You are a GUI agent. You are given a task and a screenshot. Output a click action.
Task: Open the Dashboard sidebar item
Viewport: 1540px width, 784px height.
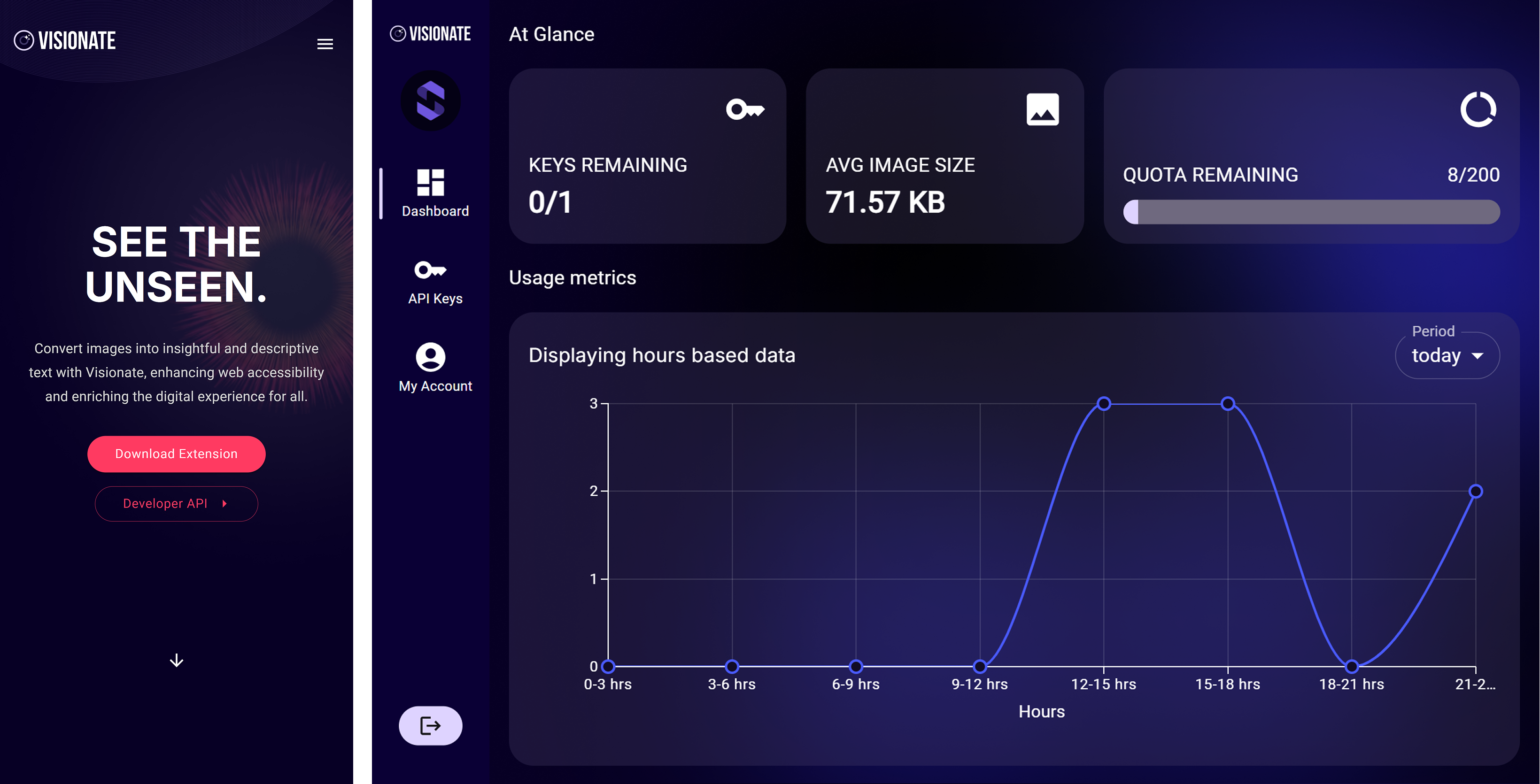pyautogui.click(x=434, y=193)
